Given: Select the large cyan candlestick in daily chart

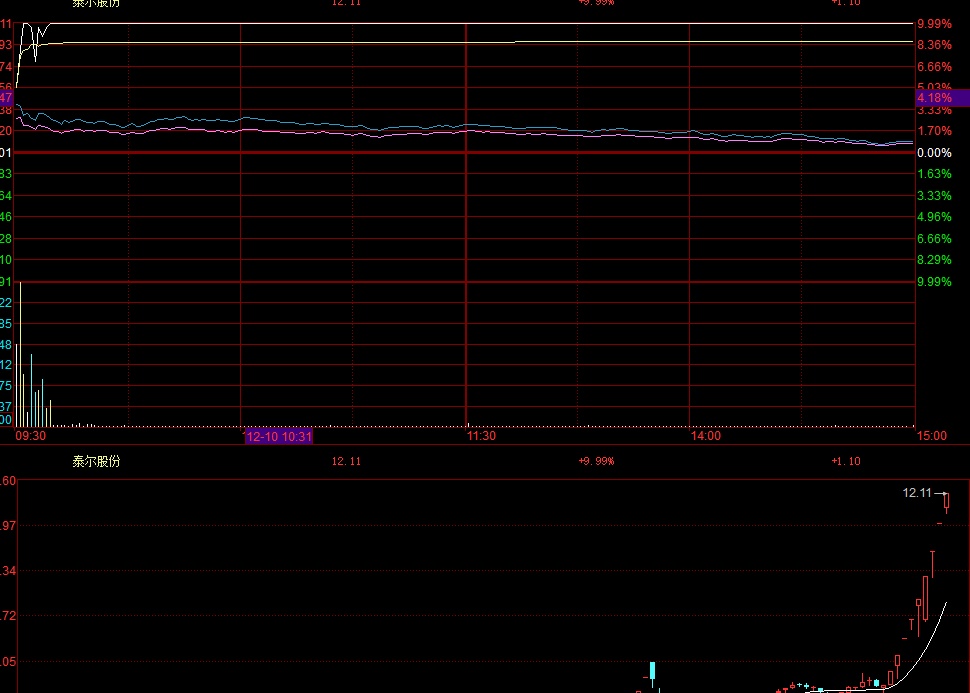Looking at the screenshot, I should pos(652,670).
